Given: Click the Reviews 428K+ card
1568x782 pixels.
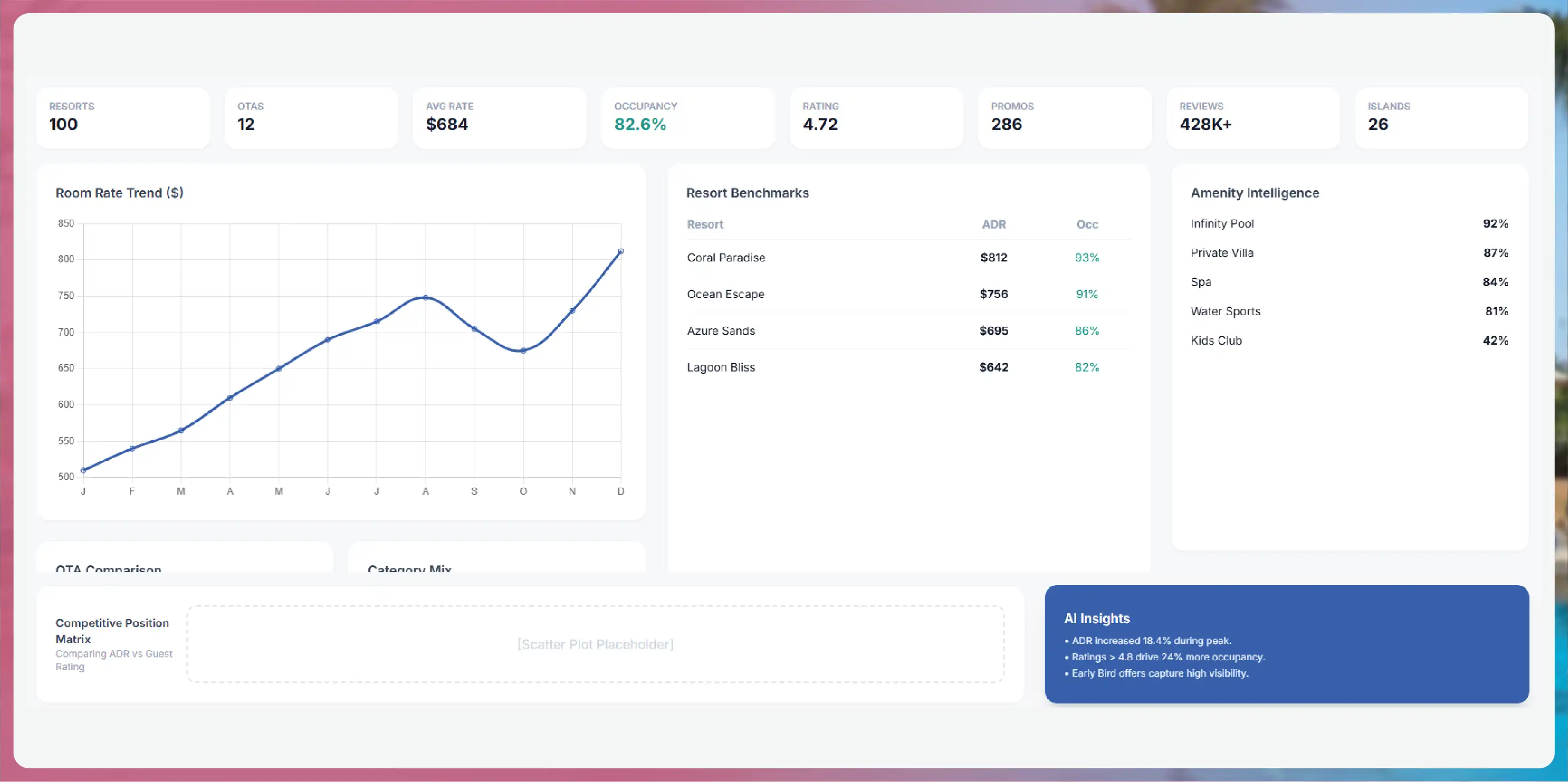Looking at the screenshot, I should pos(1253,118).
